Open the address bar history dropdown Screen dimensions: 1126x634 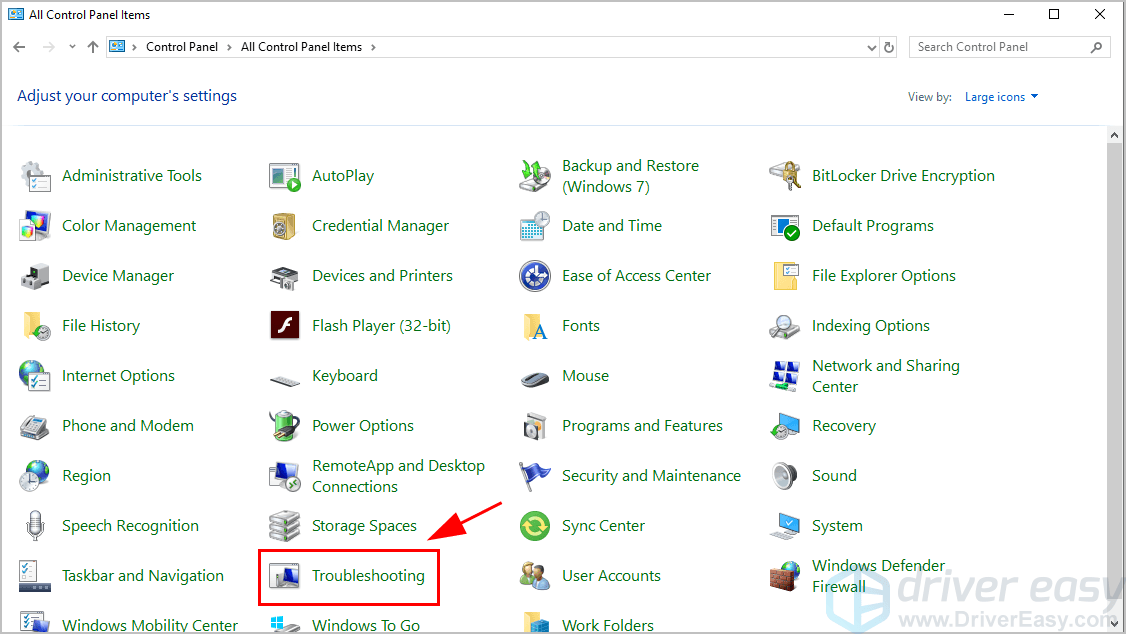(x=870, y=46)
